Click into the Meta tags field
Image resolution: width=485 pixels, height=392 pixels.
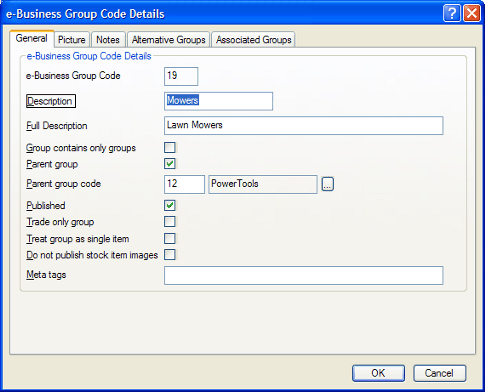(304, 275)
